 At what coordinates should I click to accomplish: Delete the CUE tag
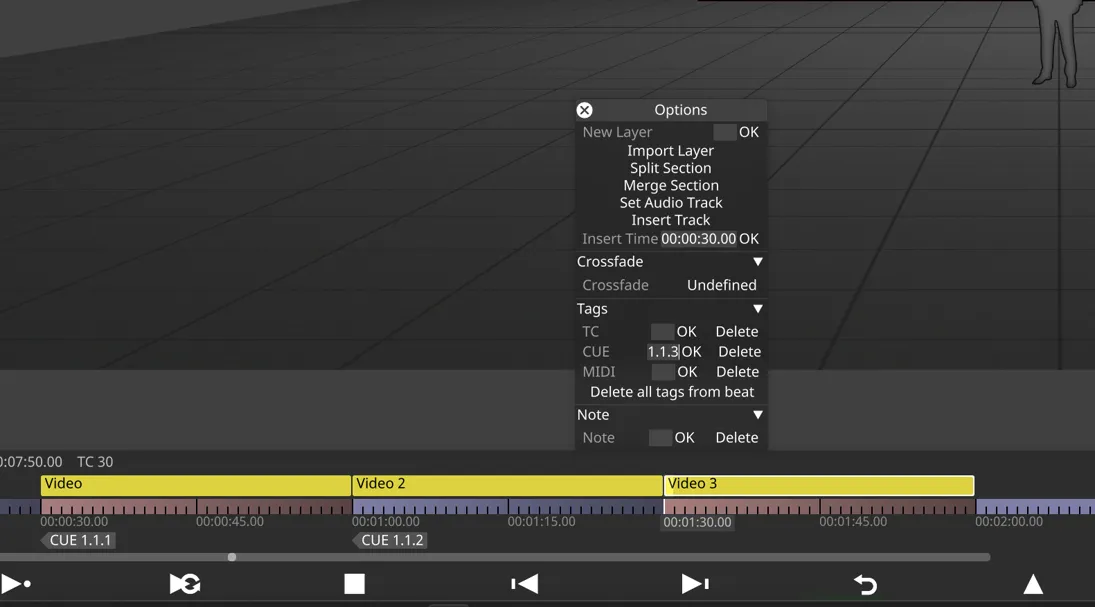739,352
